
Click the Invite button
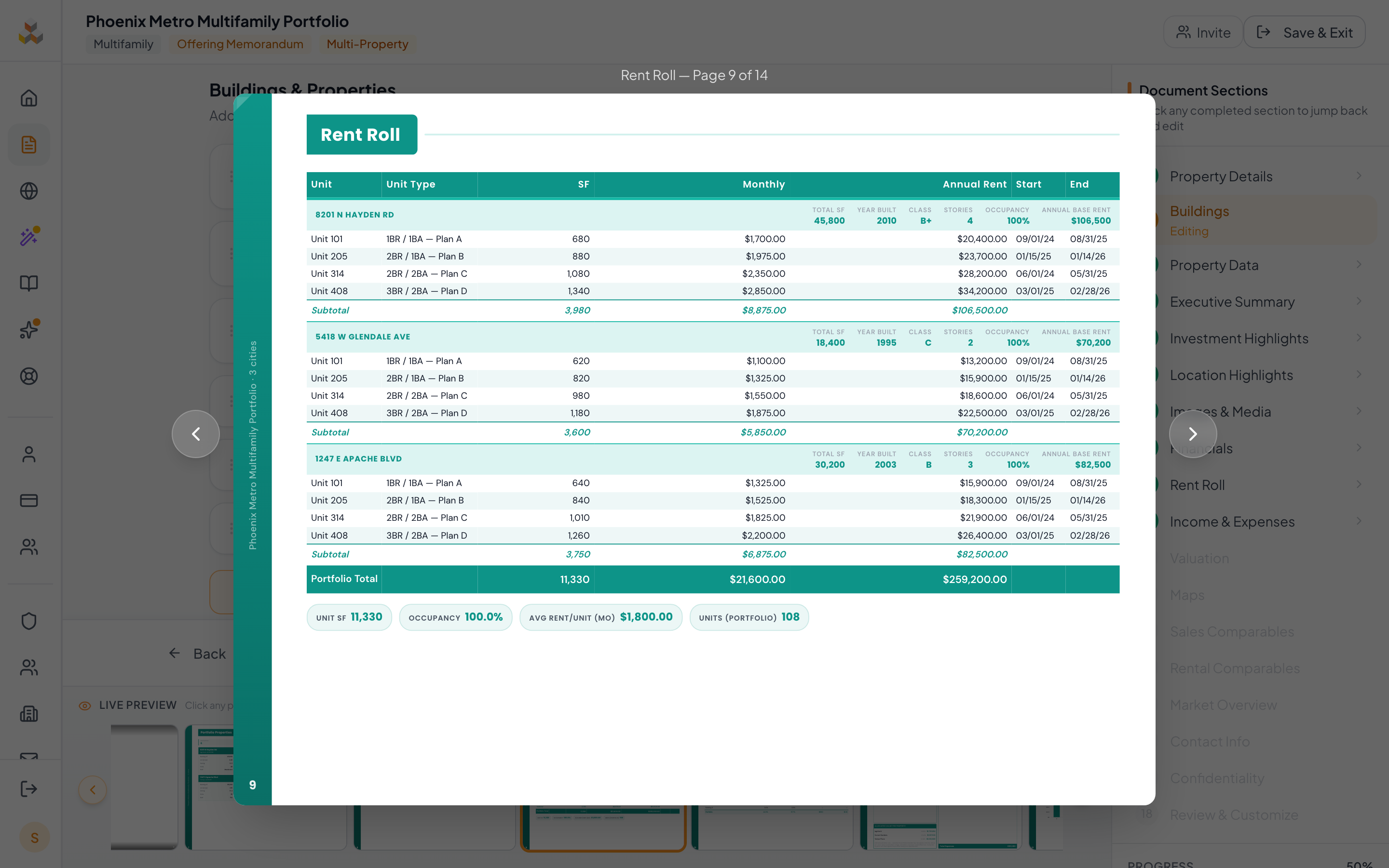pos(1203,32)
